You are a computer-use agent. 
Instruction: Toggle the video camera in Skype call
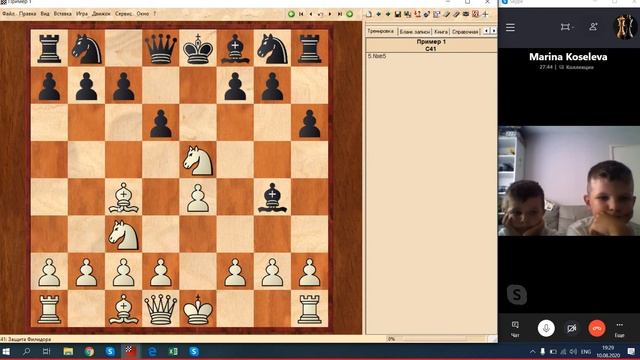571,328
